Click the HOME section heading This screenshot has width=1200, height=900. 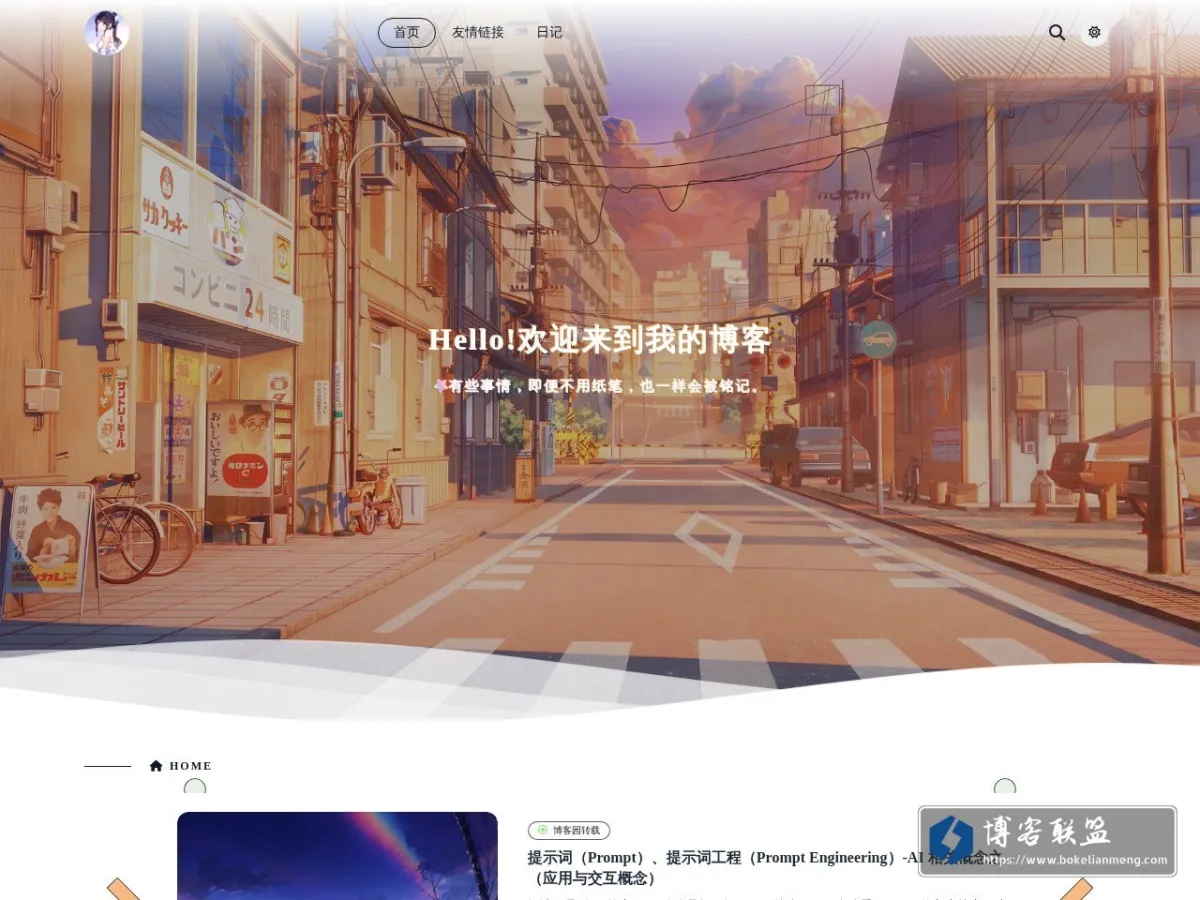click(190, 766)
